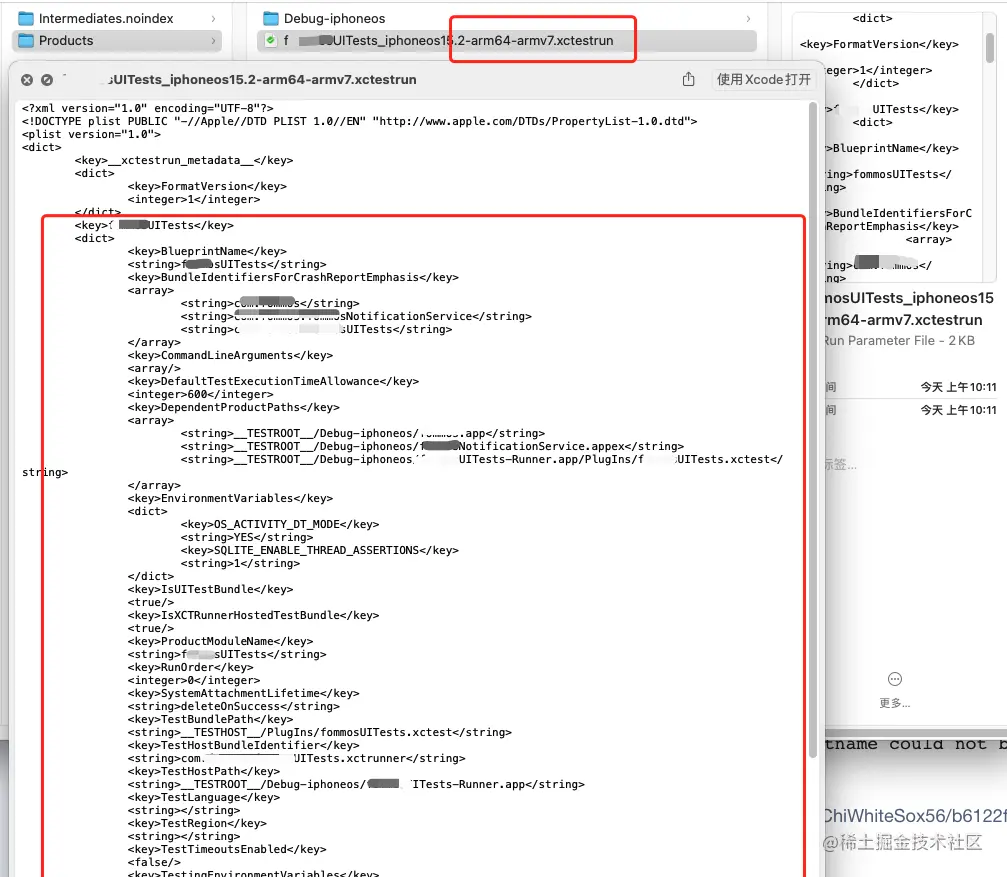This screenshot has height=877, width=1007.
Task: Expand Debug-iphoneos chevron arrow
Action: pos(748,19)
